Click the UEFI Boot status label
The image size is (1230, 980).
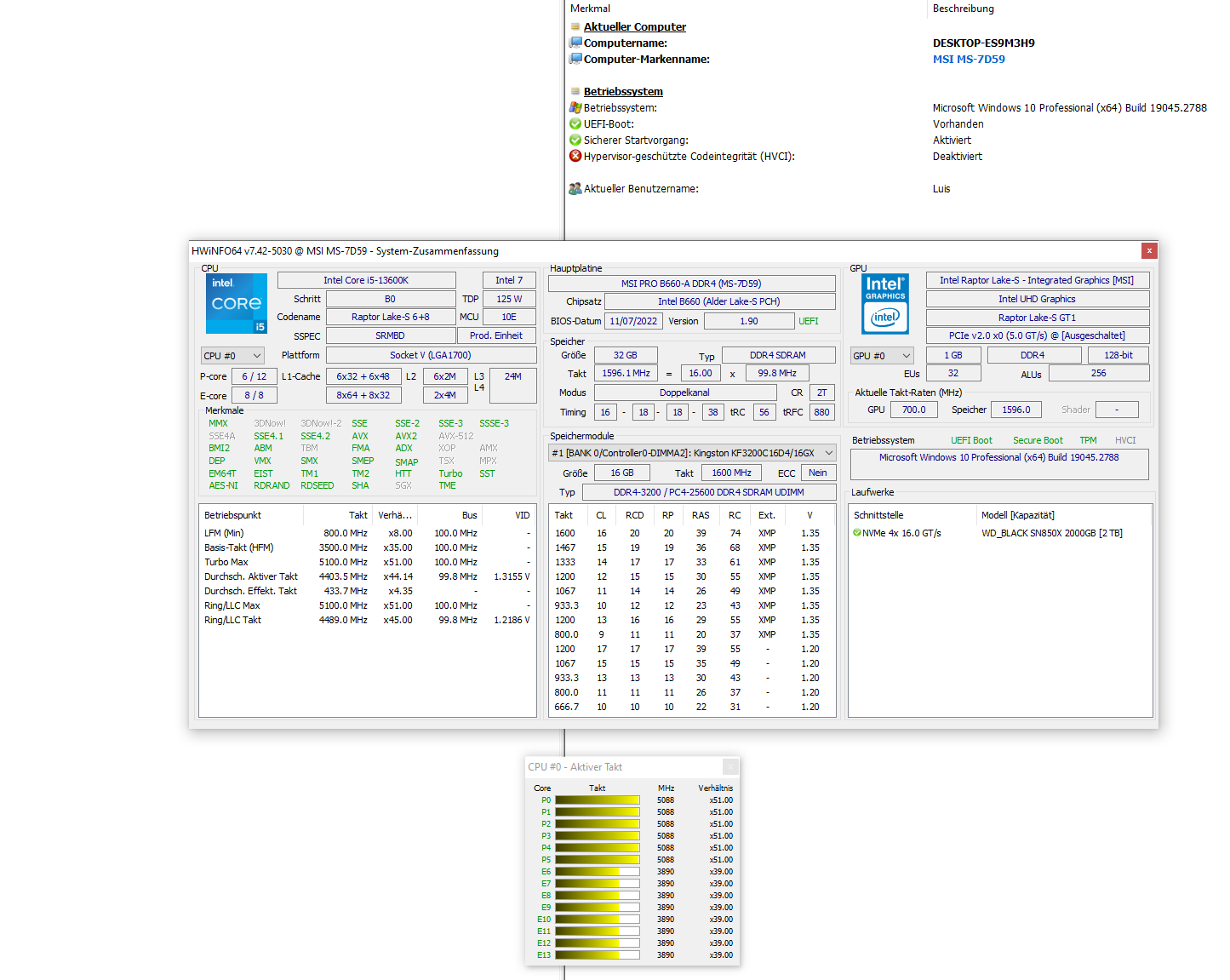click(x=971, y=440)
